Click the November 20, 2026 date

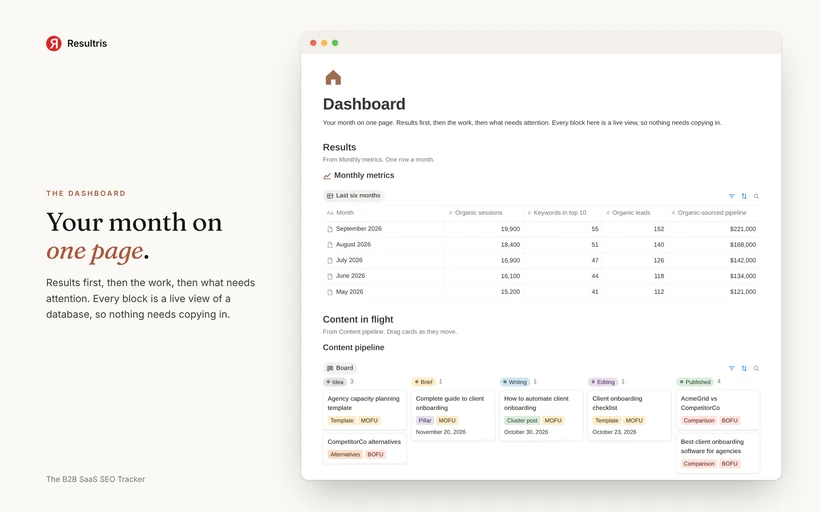click(x=440, y=432)
